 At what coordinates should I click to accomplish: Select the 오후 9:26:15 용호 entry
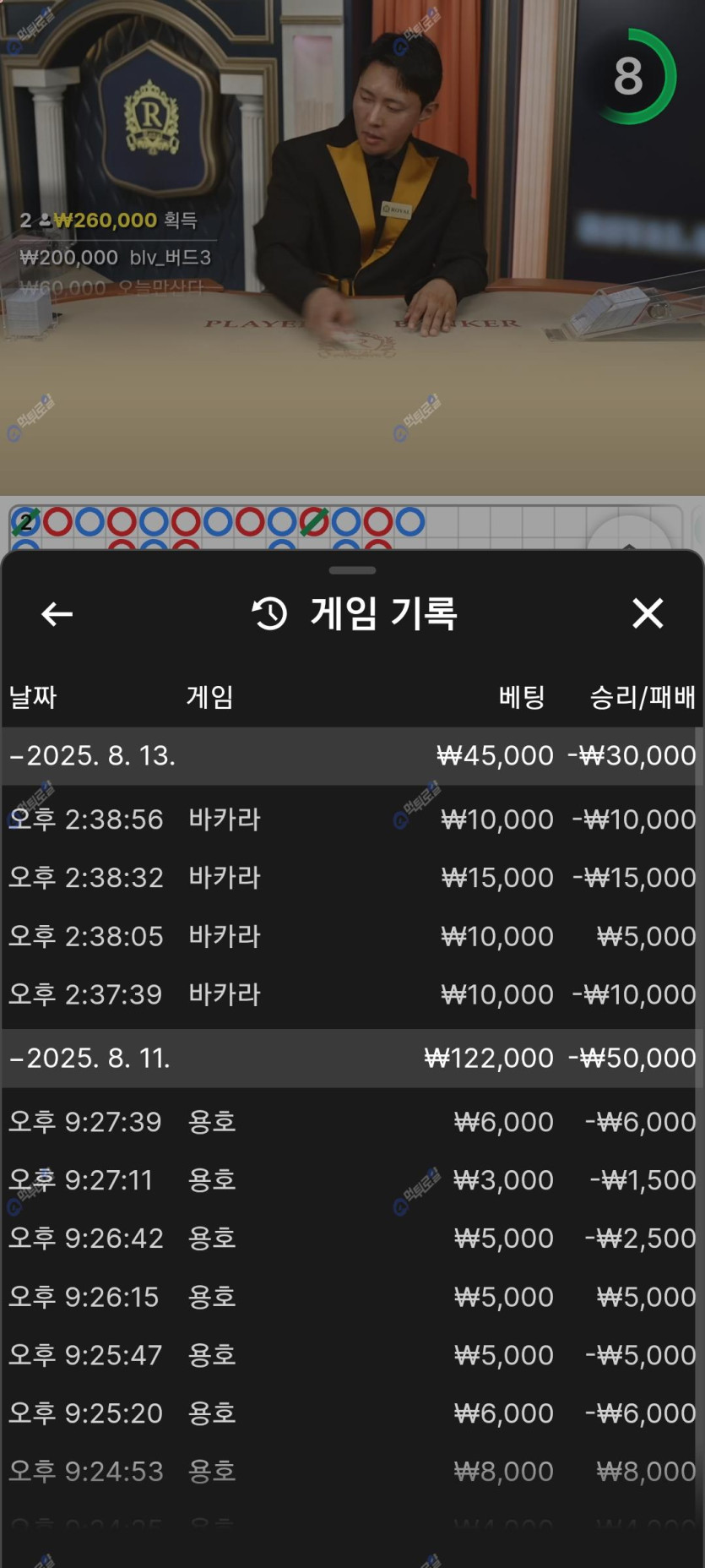352,1297
